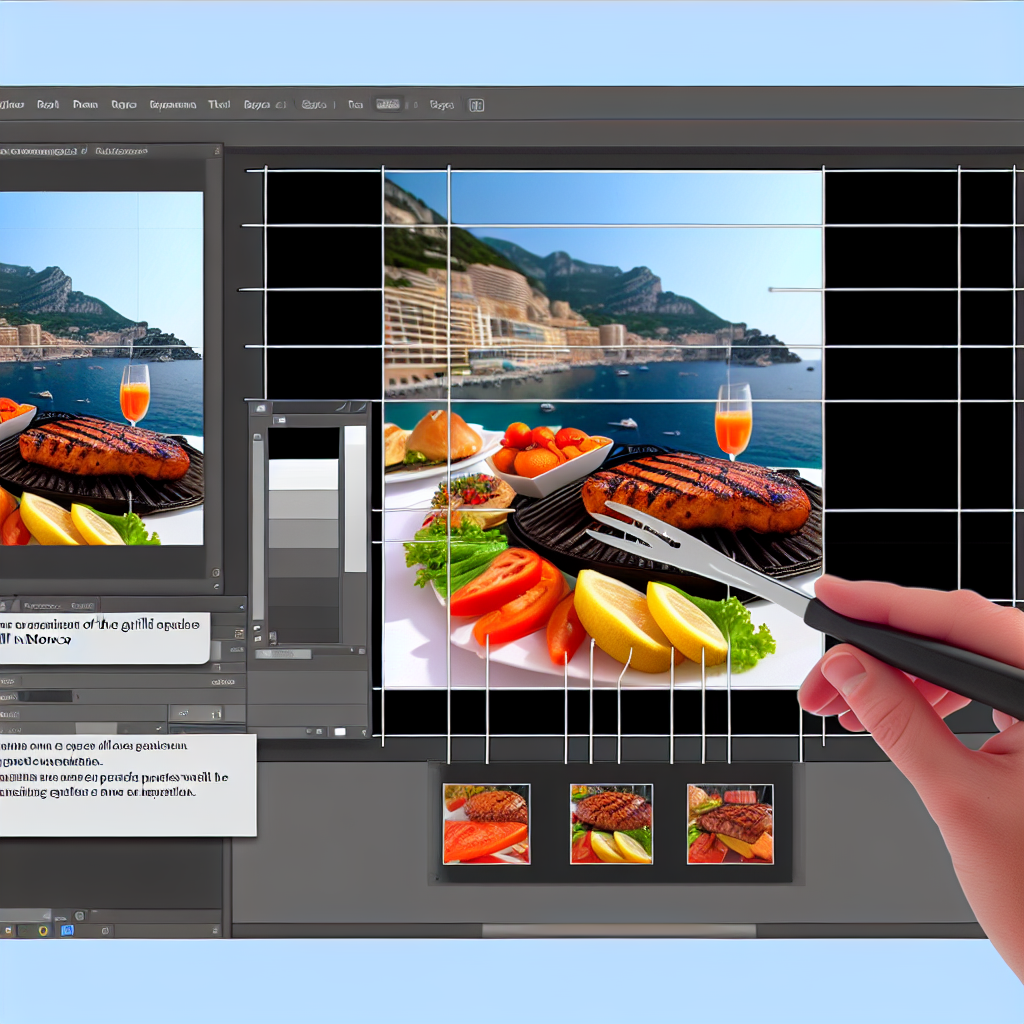Select the first steak thumbnail below the canvas

(486, 824)
